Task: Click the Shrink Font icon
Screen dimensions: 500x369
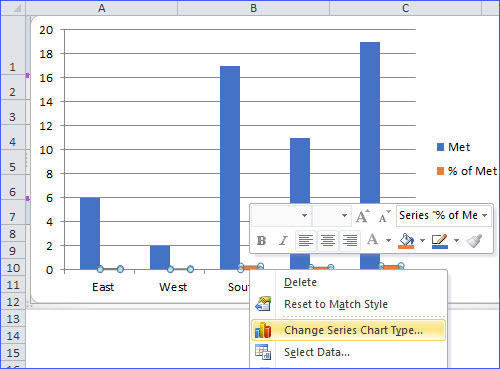Action: pyautogui.click(x=384, y=216)
